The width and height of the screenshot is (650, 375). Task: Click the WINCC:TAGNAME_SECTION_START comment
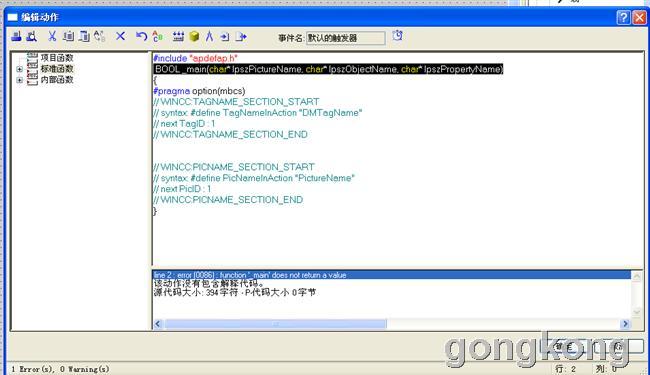point(236,102)
